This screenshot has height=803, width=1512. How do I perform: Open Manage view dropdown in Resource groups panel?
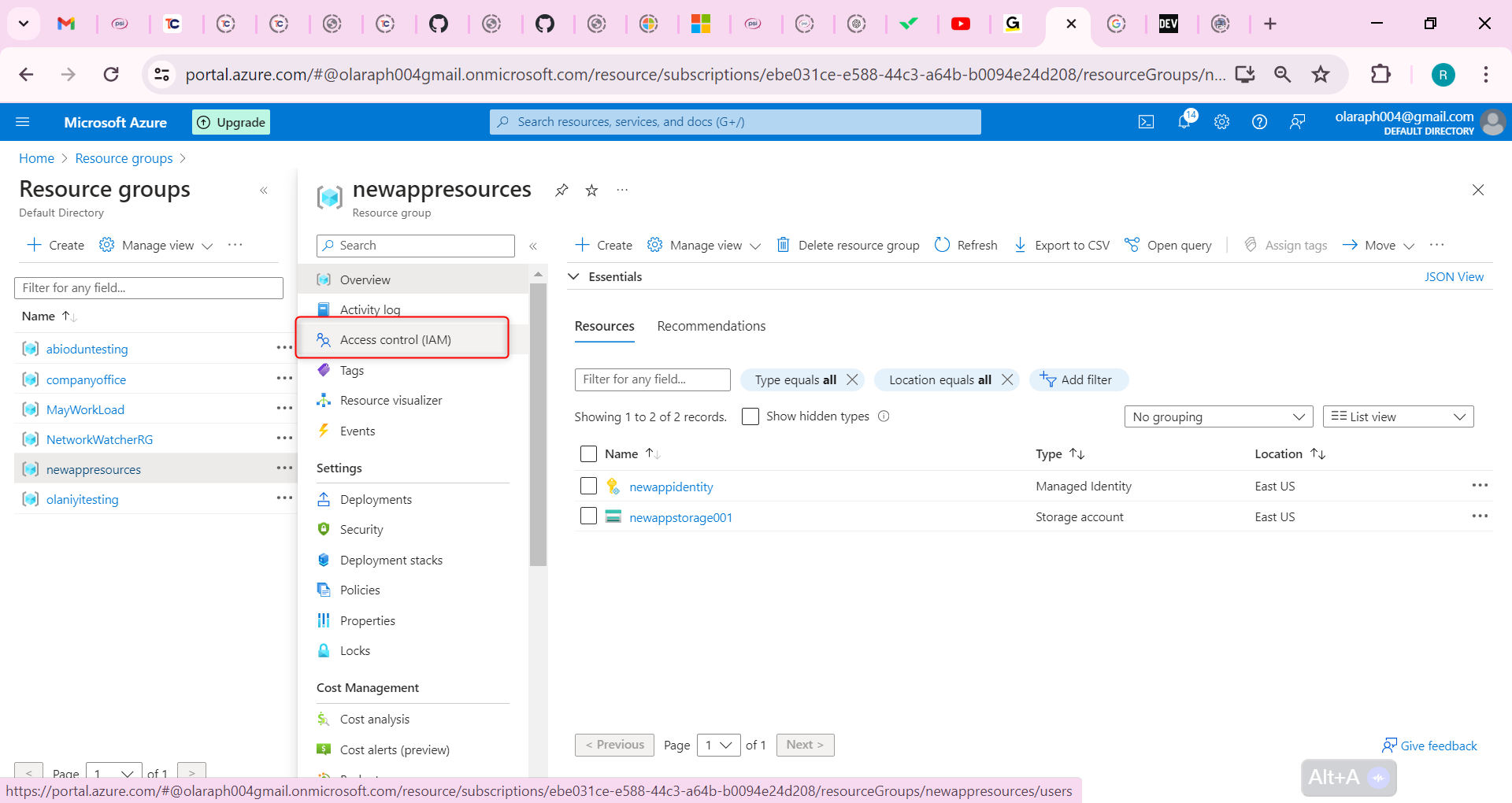[x=156, y=245]
